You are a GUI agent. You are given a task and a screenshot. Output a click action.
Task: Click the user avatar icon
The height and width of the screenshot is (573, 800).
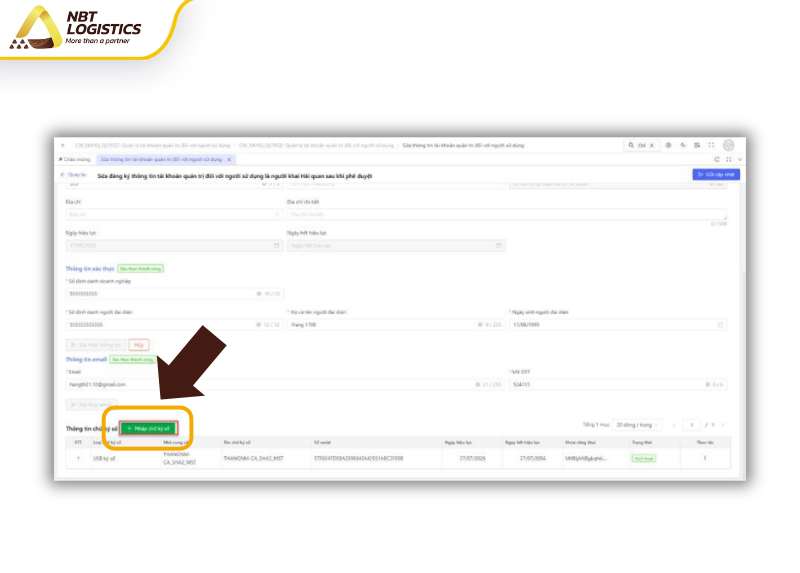click(x=729, y=145)
